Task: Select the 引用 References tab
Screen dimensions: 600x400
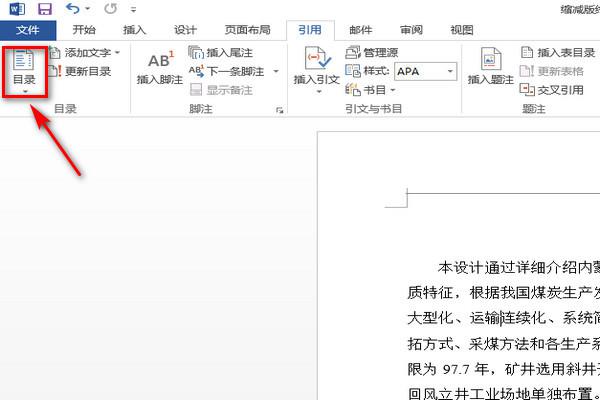Action: [310, 30]
